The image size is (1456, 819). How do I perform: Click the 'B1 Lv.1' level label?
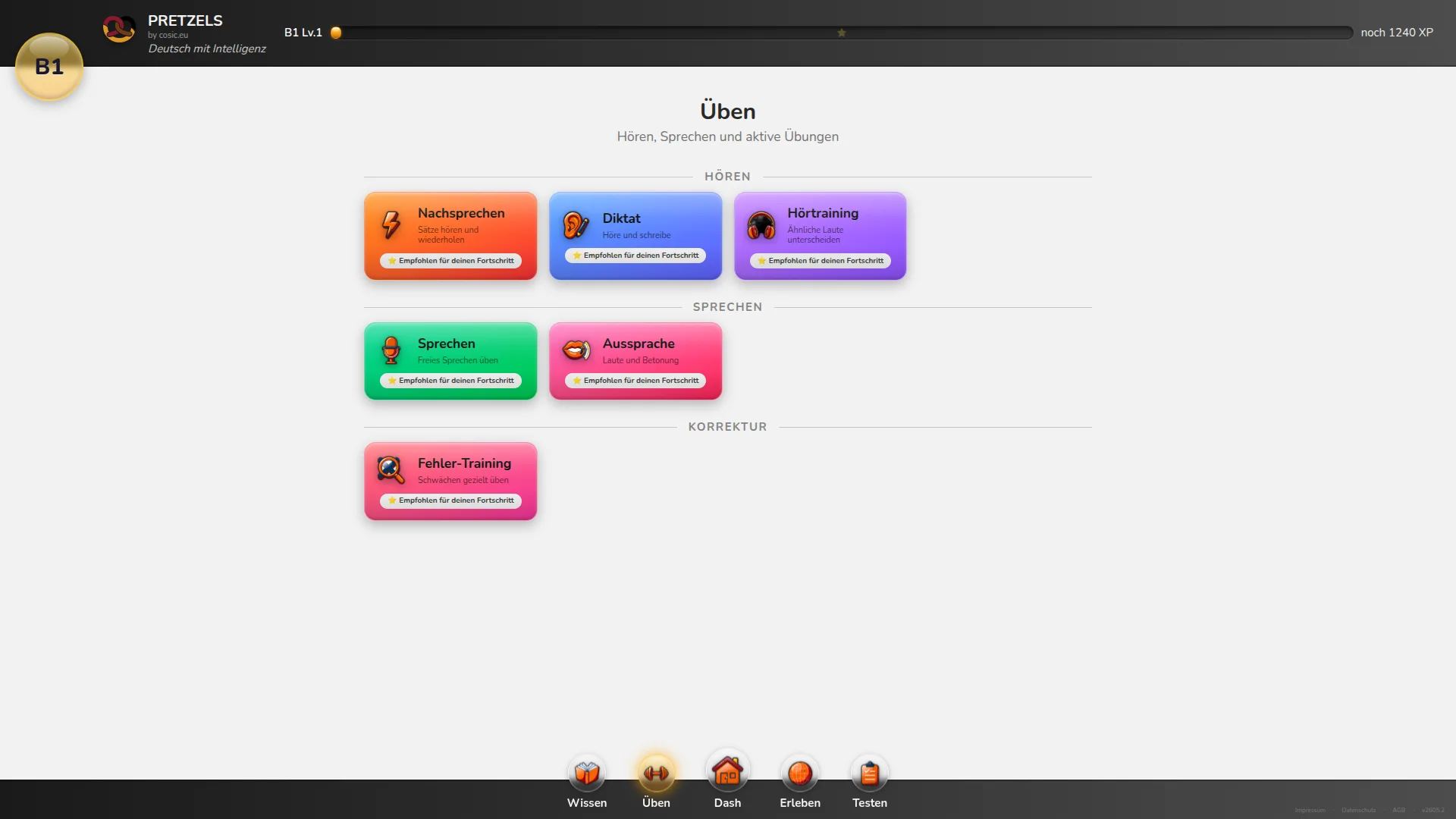pyautogui.click(x=303, y=33)
